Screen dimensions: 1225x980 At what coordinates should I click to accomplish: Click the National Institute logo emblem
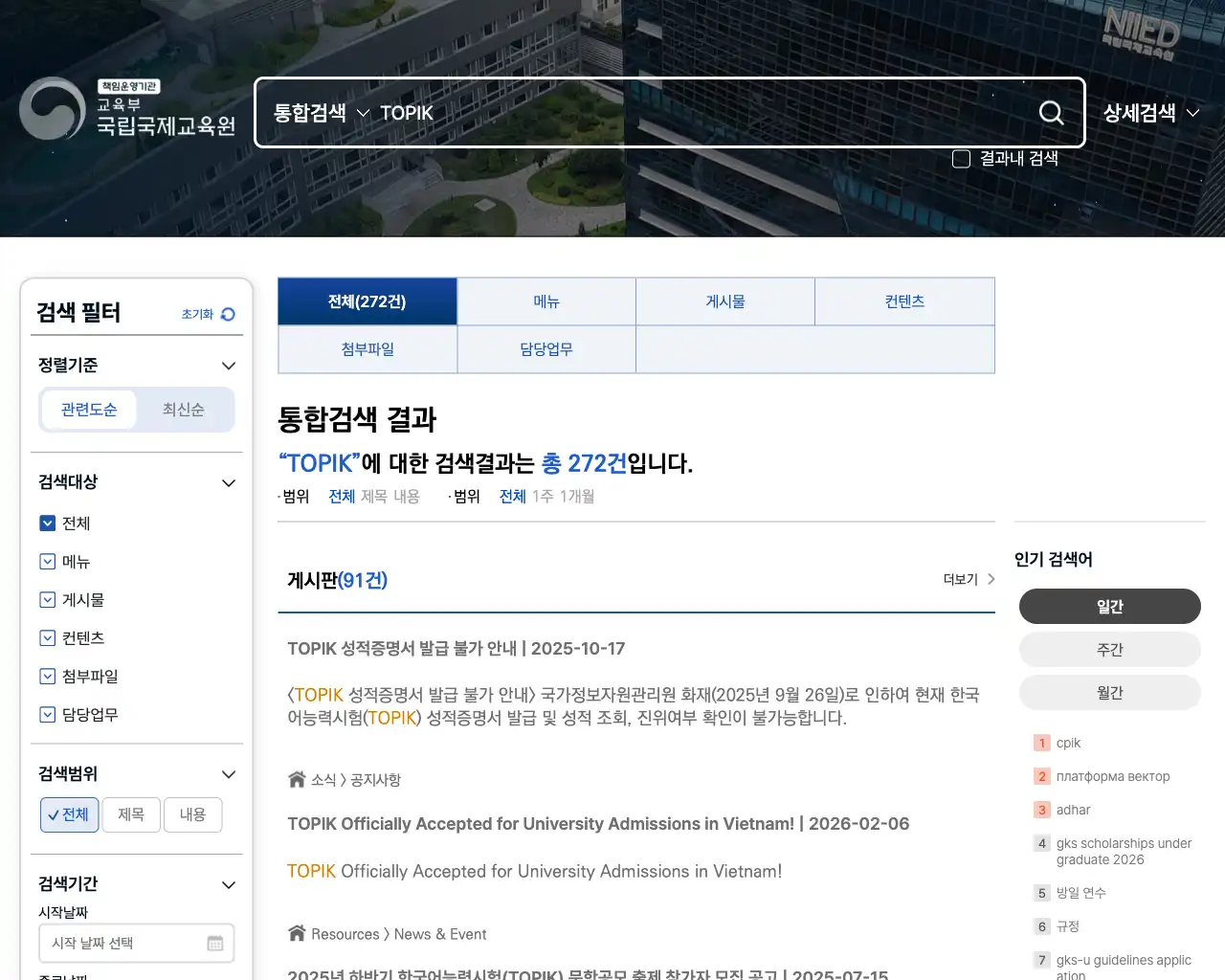53,108
